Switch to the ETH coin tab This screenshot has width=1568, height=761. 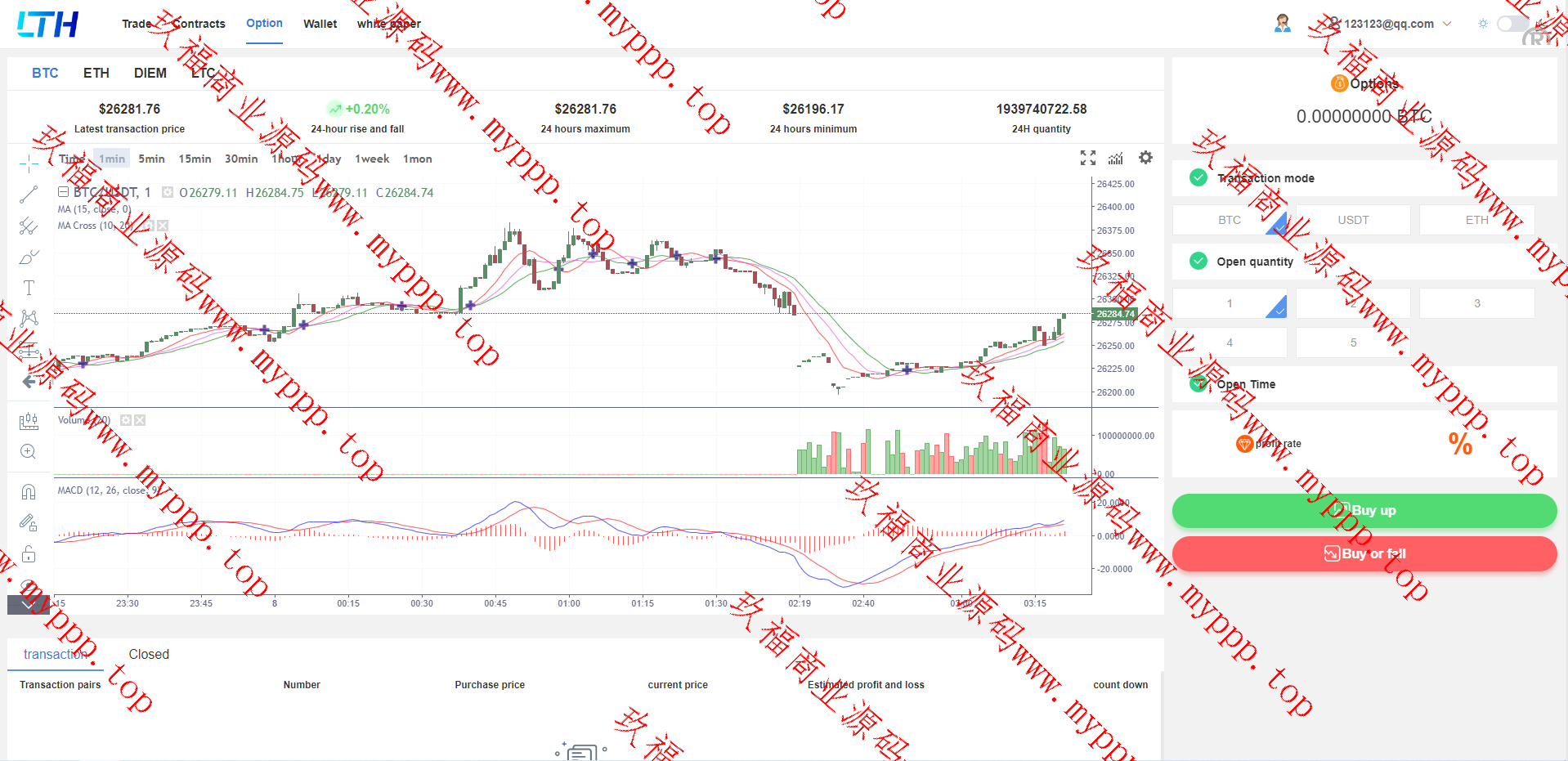point(96,73)
